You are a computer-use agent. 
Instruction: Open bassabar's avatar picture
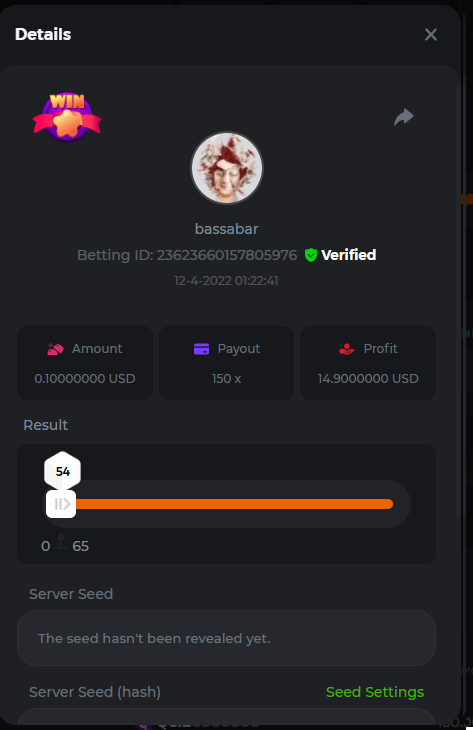coord(227,168)
